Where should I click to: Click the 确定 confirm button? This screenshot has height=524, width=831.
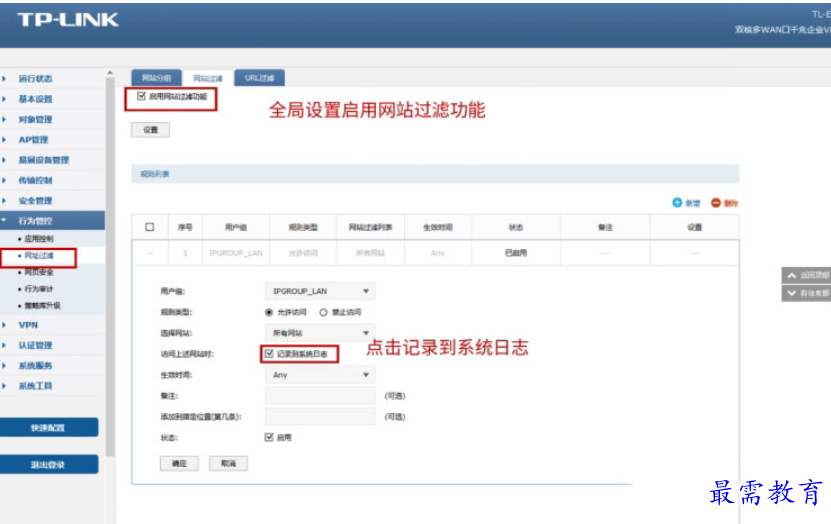click(179, 463)
